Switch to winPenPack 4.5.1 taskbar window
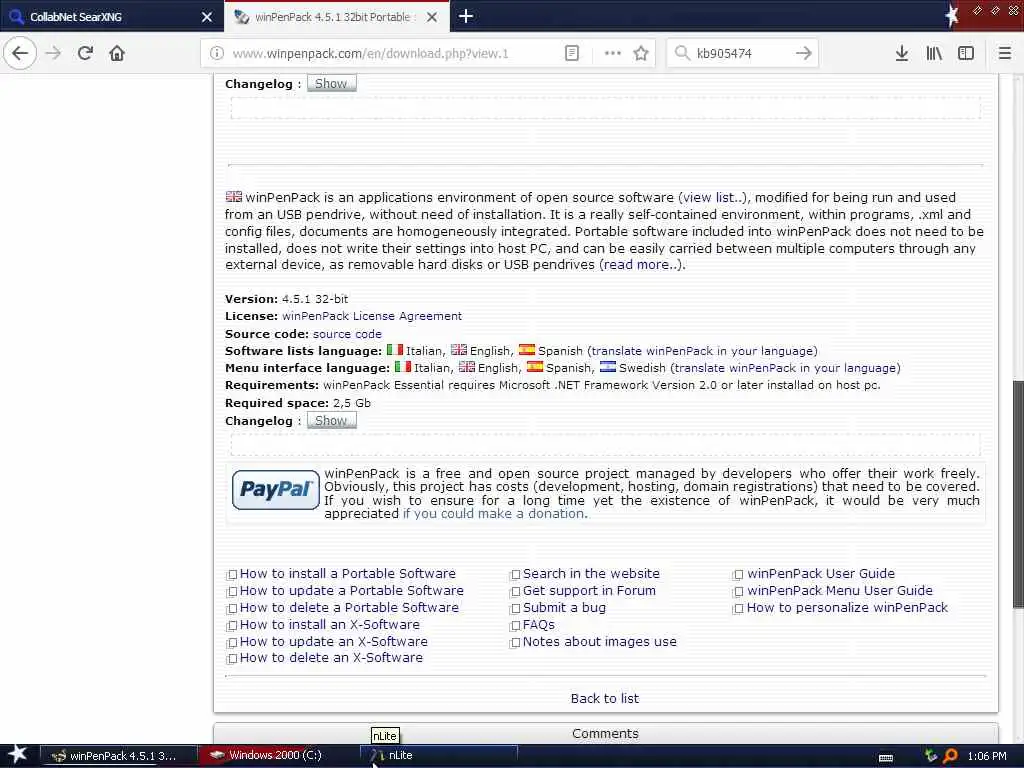1024x768 pixels. (118, 756)
